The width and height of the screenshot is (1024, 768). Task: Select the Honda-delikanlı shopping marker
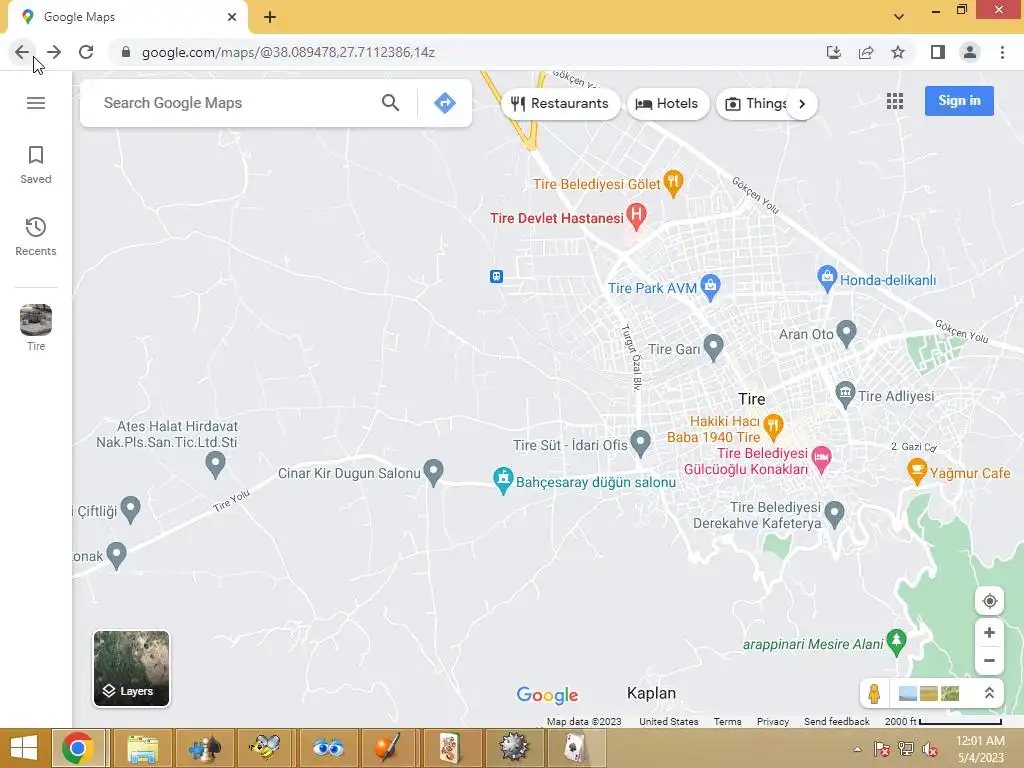tap(827, 279)
